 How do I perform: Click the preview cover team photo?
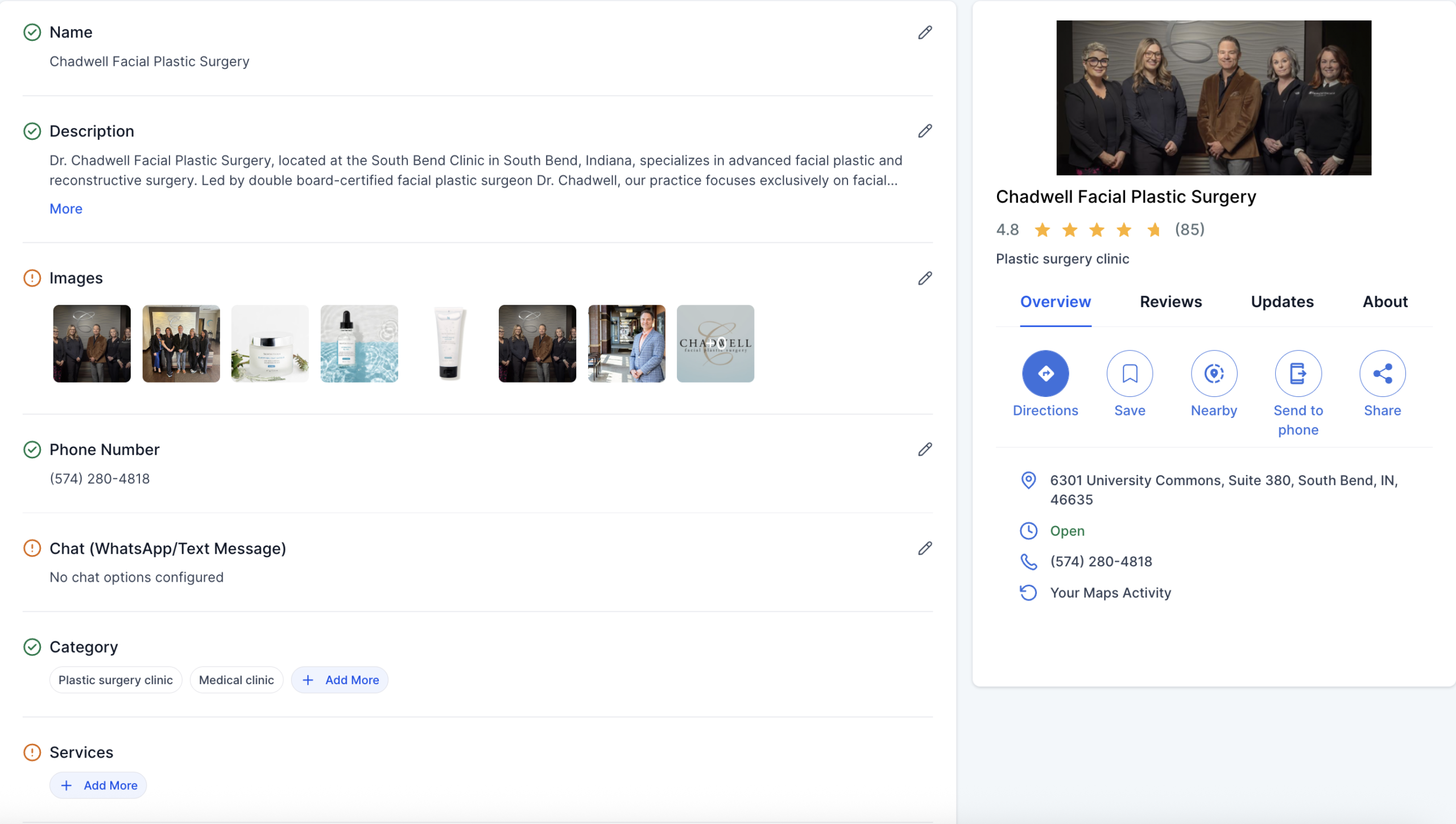tap(1214, 98)
